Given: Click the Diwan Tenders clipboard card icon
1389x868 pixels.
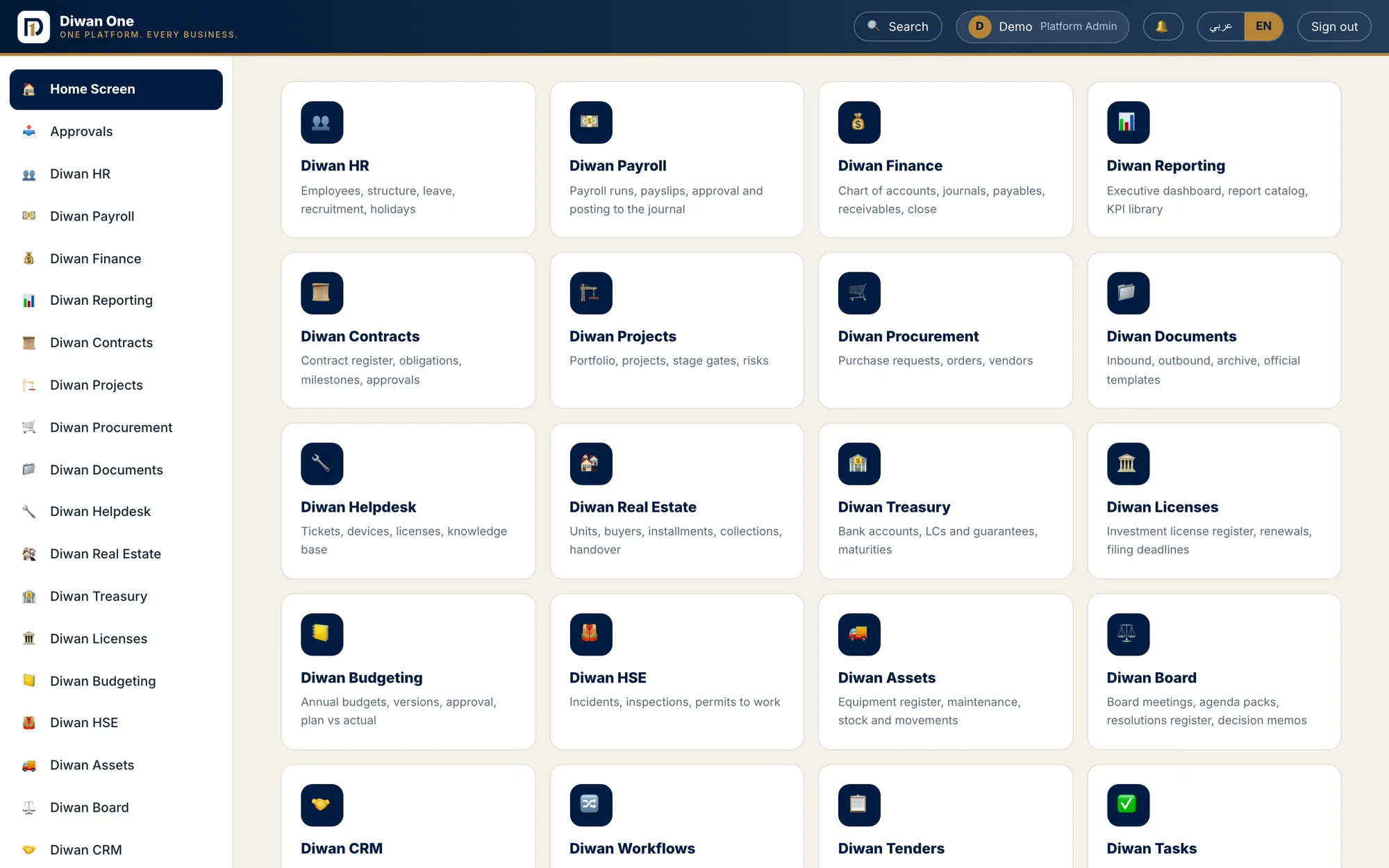Looking at the screenshot, I should coord(859,806).
